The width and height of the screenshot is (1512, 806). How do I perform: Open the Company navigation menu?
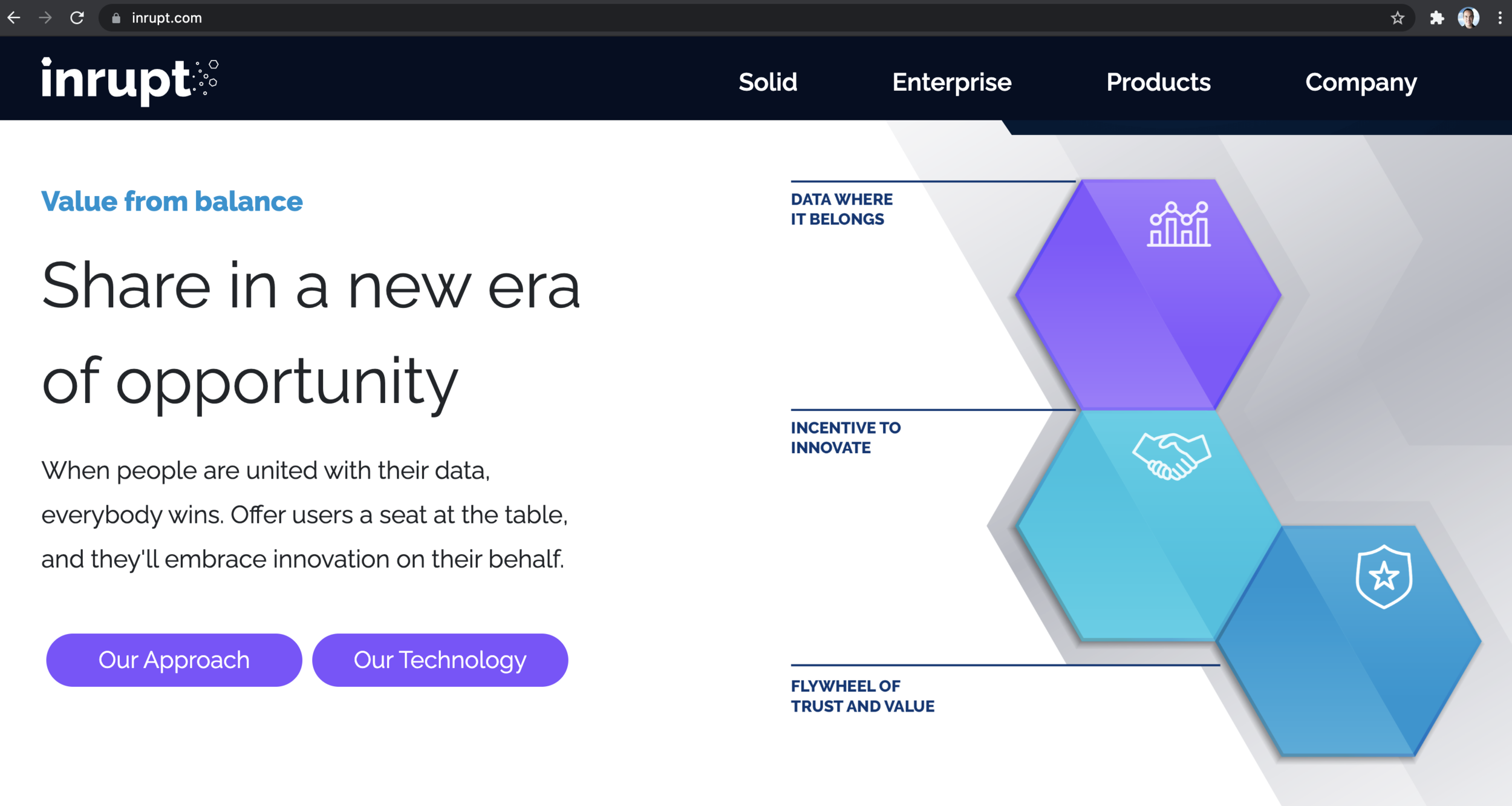[x=1361, y=82]
